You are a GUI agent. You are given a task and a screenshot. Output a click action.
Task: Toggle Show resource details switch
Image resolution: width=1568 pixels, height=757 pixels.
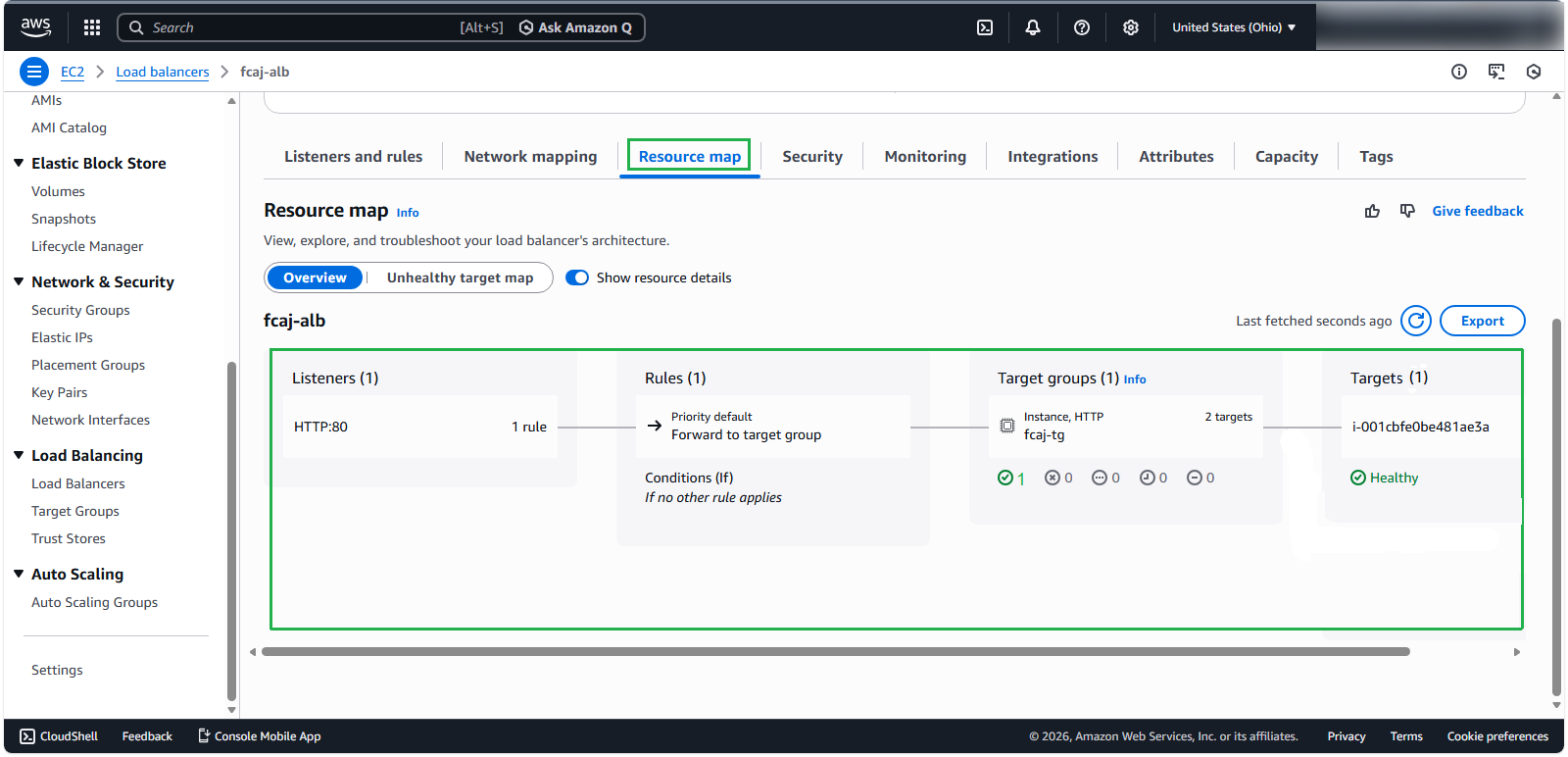(x=577, y=278)
